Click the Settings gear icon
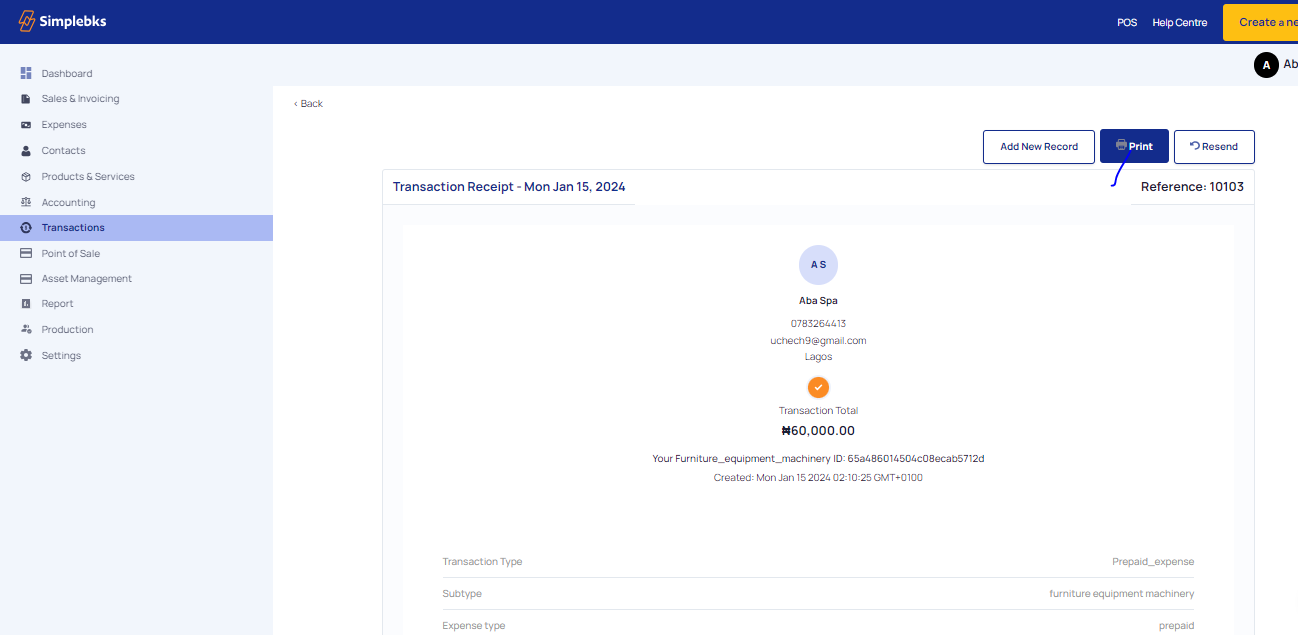 pos(26,356)
